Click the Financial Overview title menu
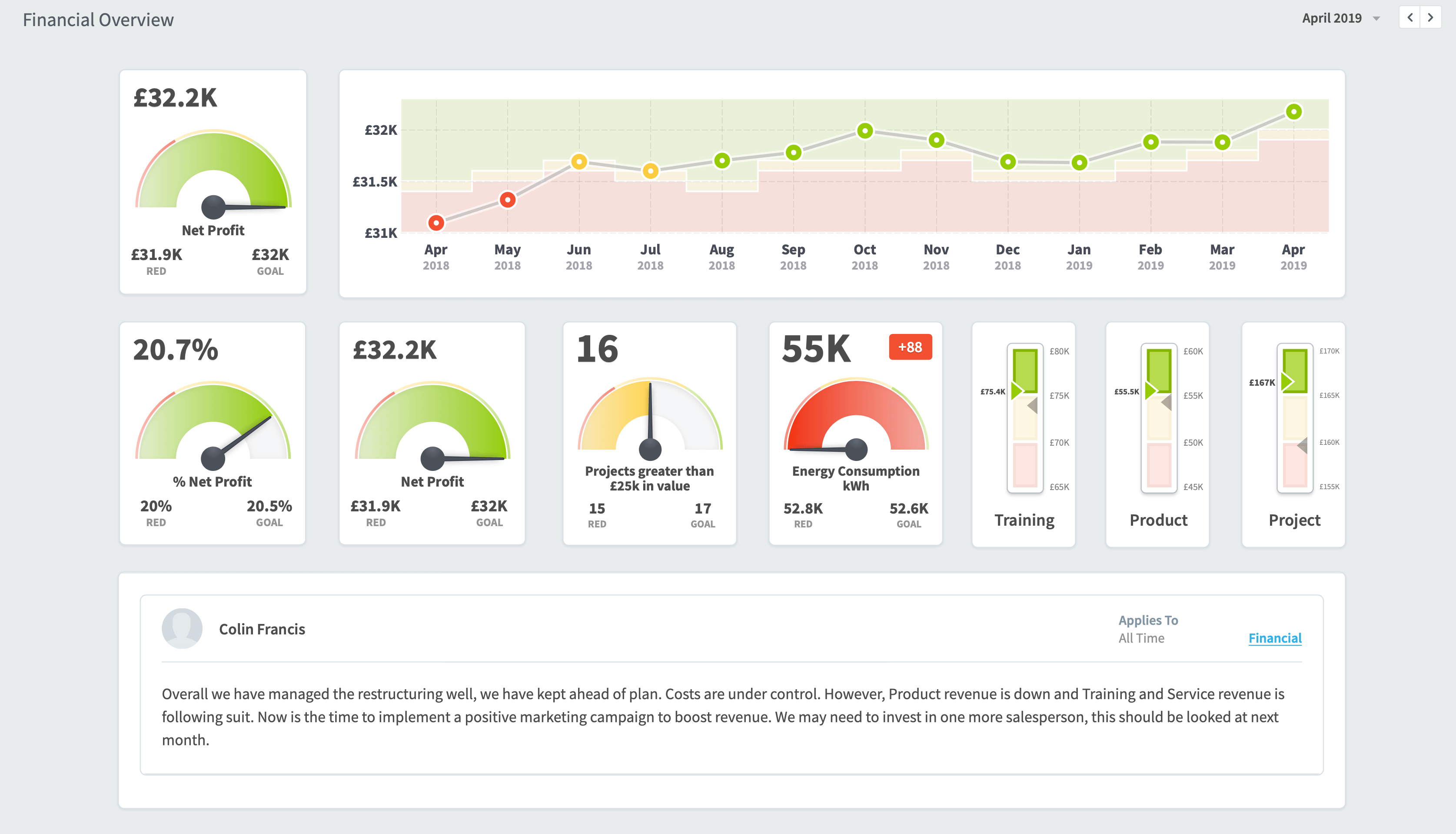The height and width of the screenshot is (834, 1456). pyautogui.click(x=99, y=18)
